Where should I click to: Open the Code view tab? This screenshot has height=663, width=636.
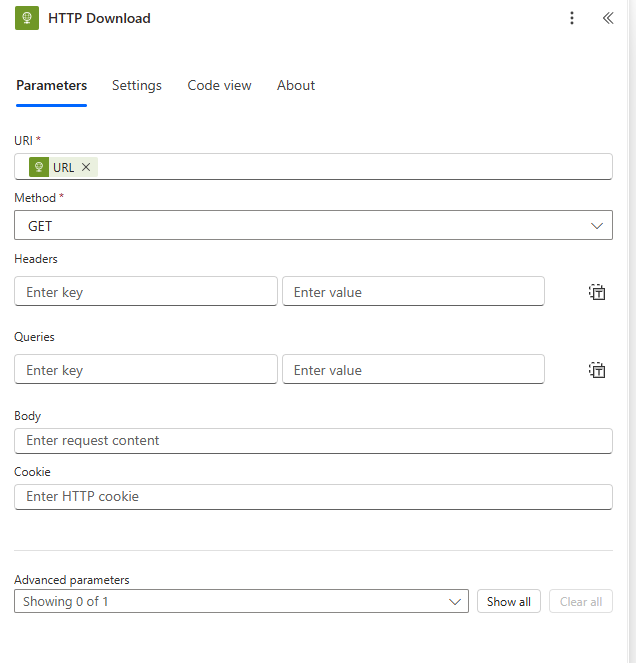point(219,85)
